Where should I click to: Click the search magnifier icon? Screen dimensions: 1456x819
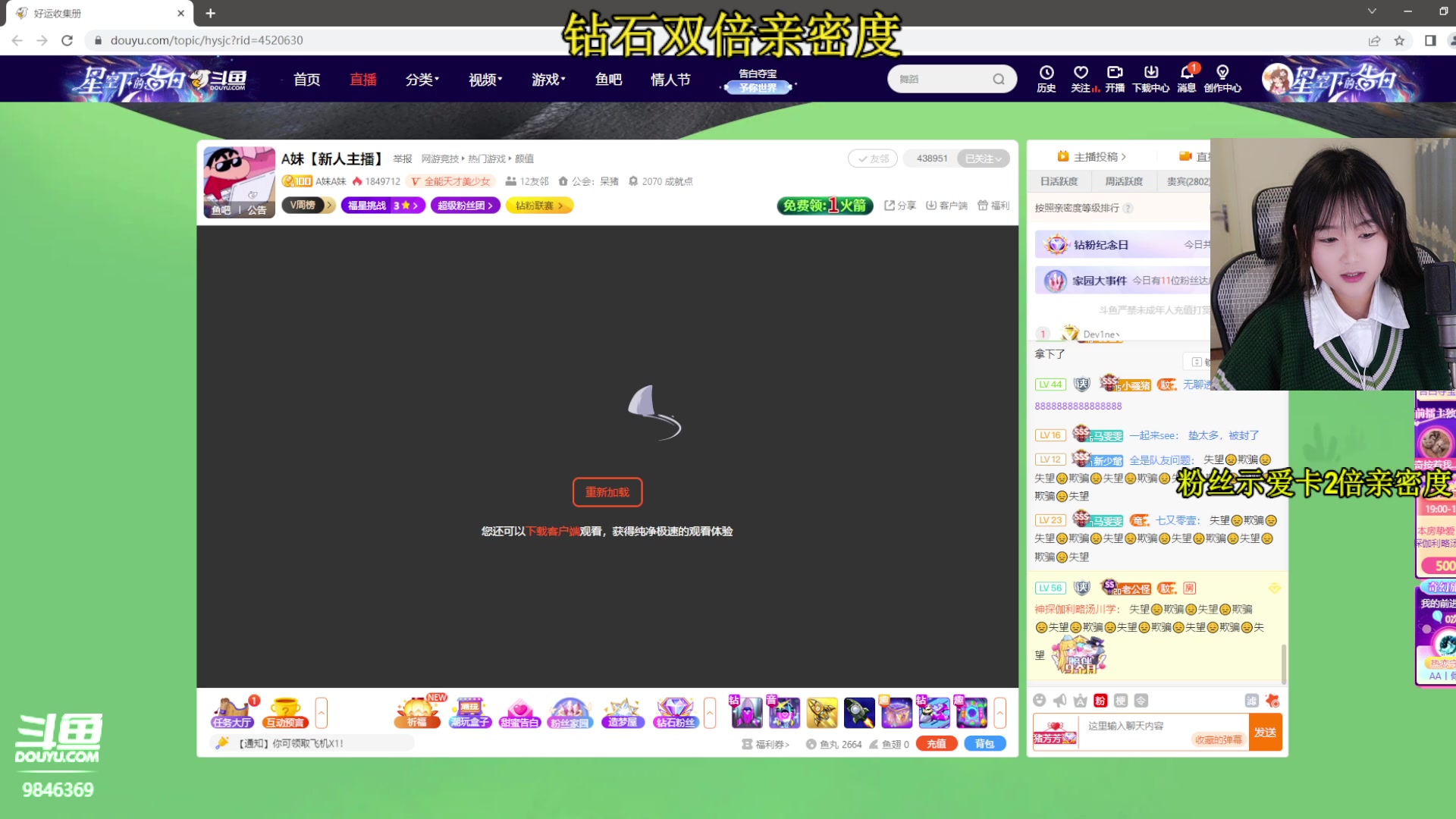[x=999, y=79]
